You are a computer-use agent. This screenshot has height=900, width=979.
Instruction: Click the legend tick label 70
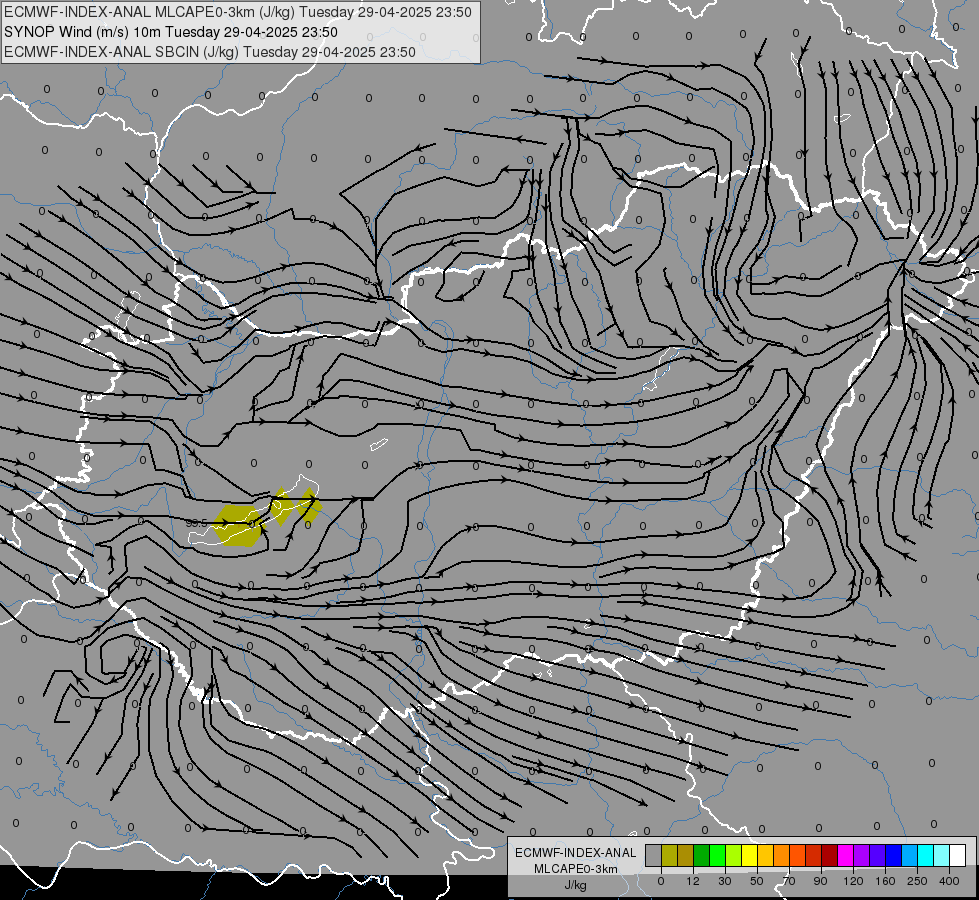pos(789,881)
